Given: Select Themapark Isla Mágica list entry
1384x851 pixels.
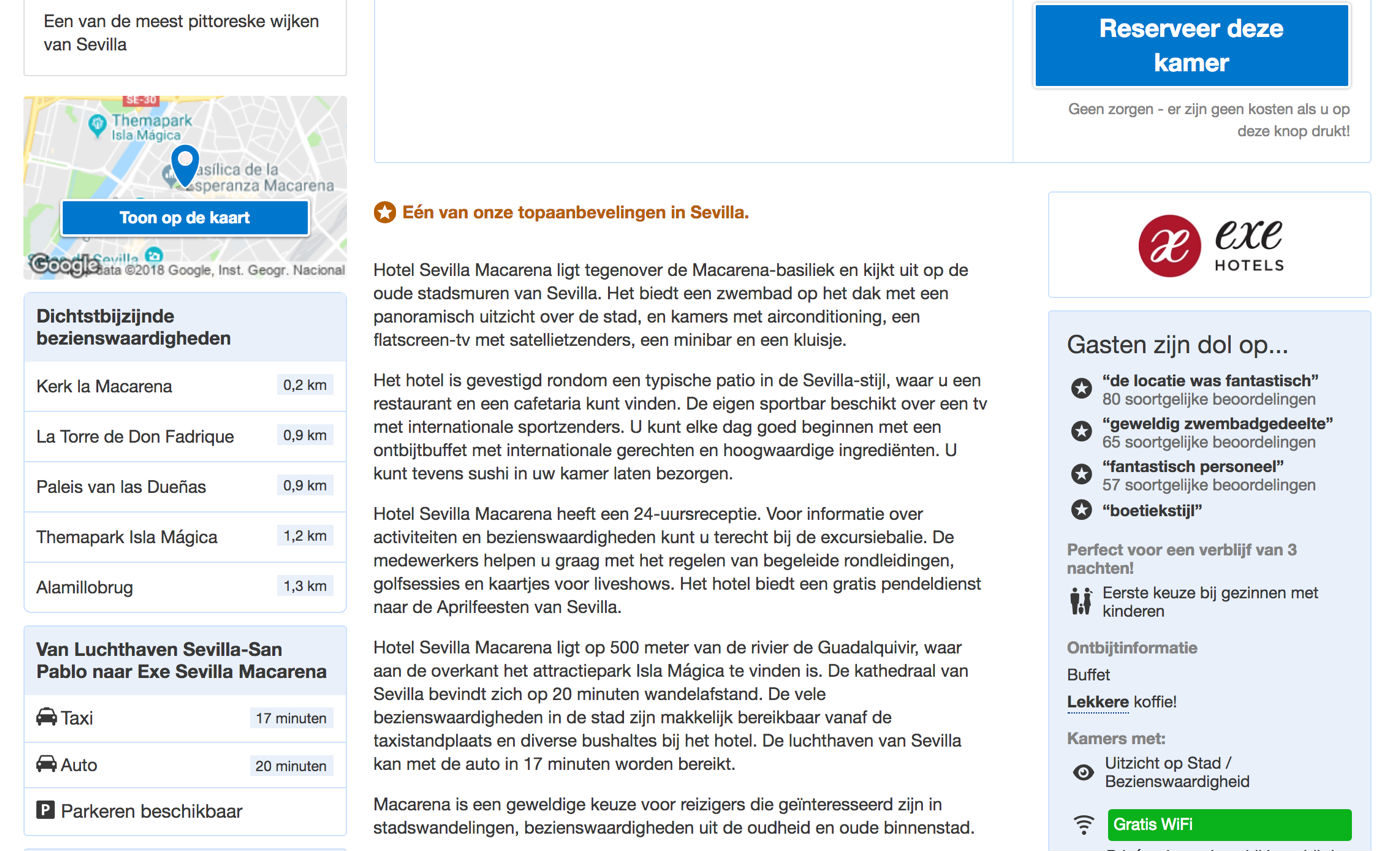Looking at the screenshot, I should (127, 537).
